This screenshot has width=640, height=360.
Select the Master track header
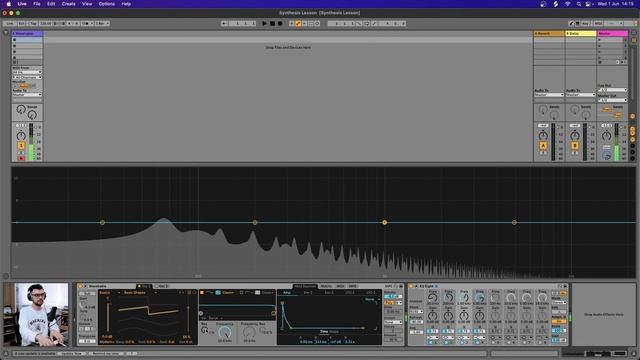[x=612, y=33]
